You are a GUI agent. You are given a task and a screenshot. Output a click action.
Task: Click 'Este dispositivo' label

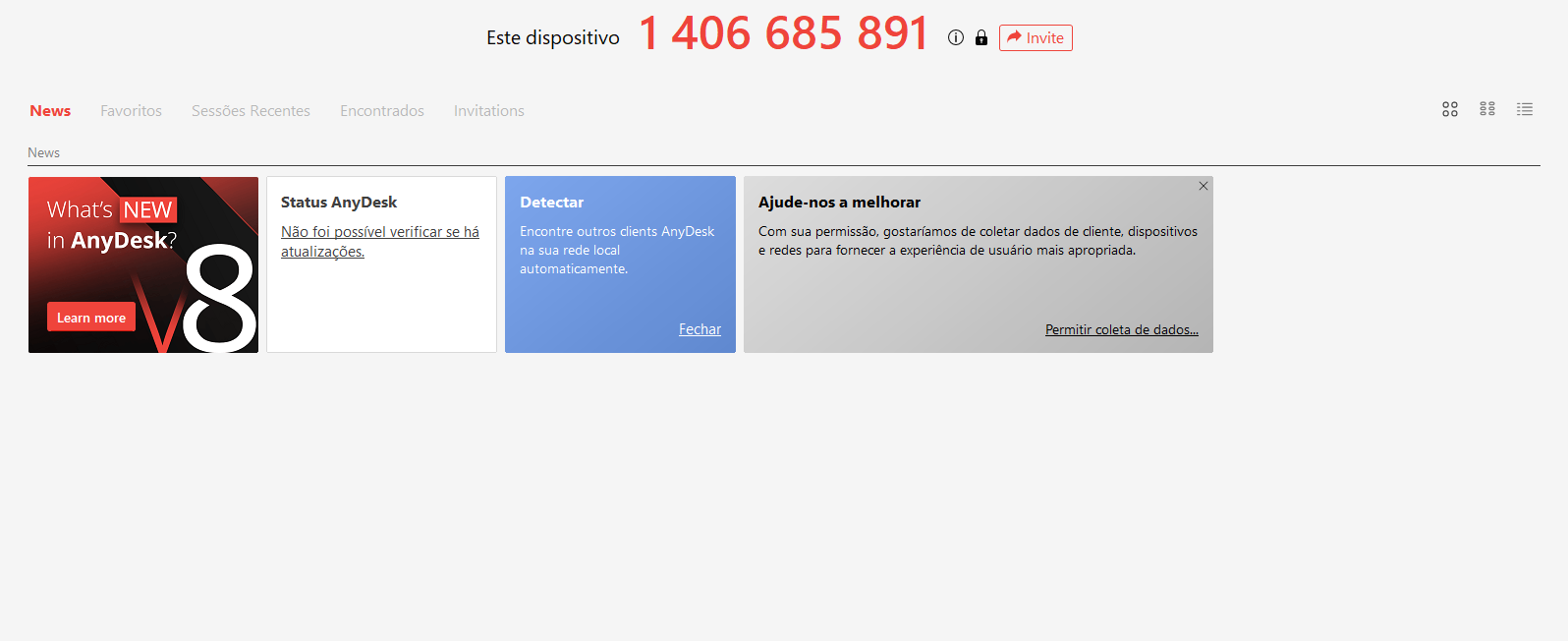tap(553, 38)
